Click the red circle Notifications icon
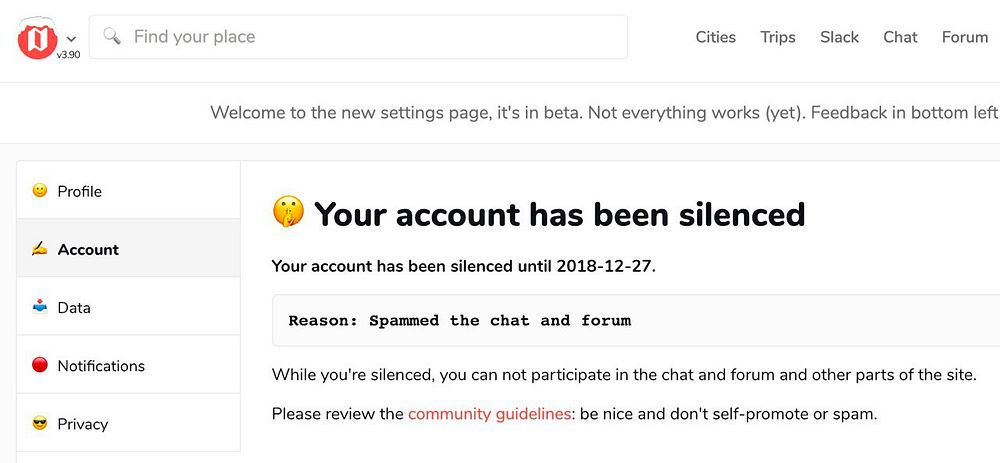Viewport: 1000px width, 463px height. pyautogui.click(x=40, y=365)
